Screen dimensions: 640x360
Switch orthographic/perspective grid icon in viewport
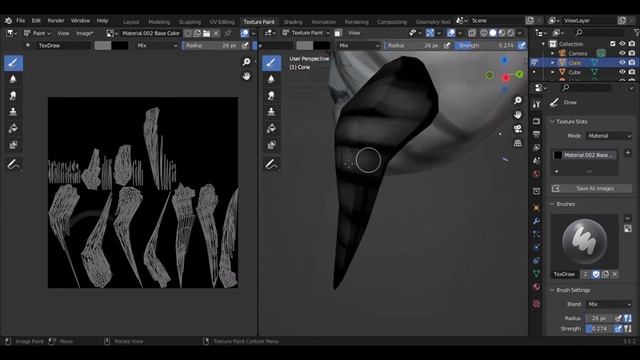pyautogui.click(x=518, y=143)
